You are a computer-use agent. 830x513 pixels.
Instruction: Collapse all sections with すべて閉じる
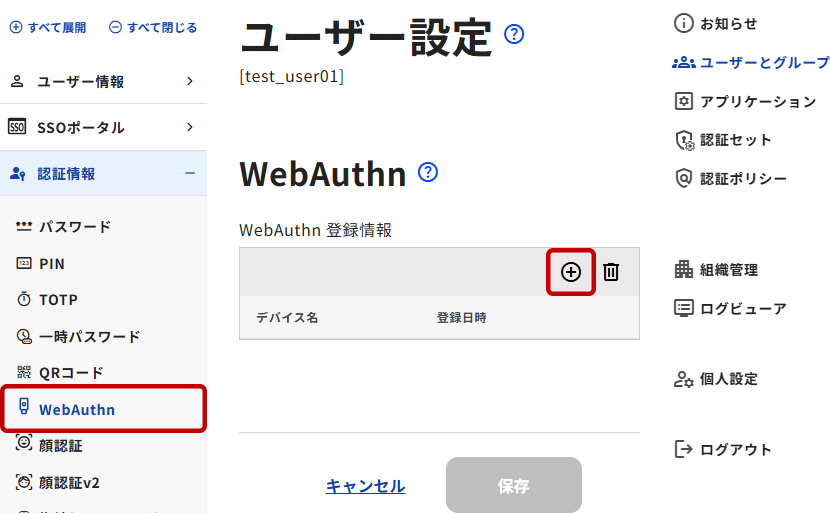coord(153,27)
